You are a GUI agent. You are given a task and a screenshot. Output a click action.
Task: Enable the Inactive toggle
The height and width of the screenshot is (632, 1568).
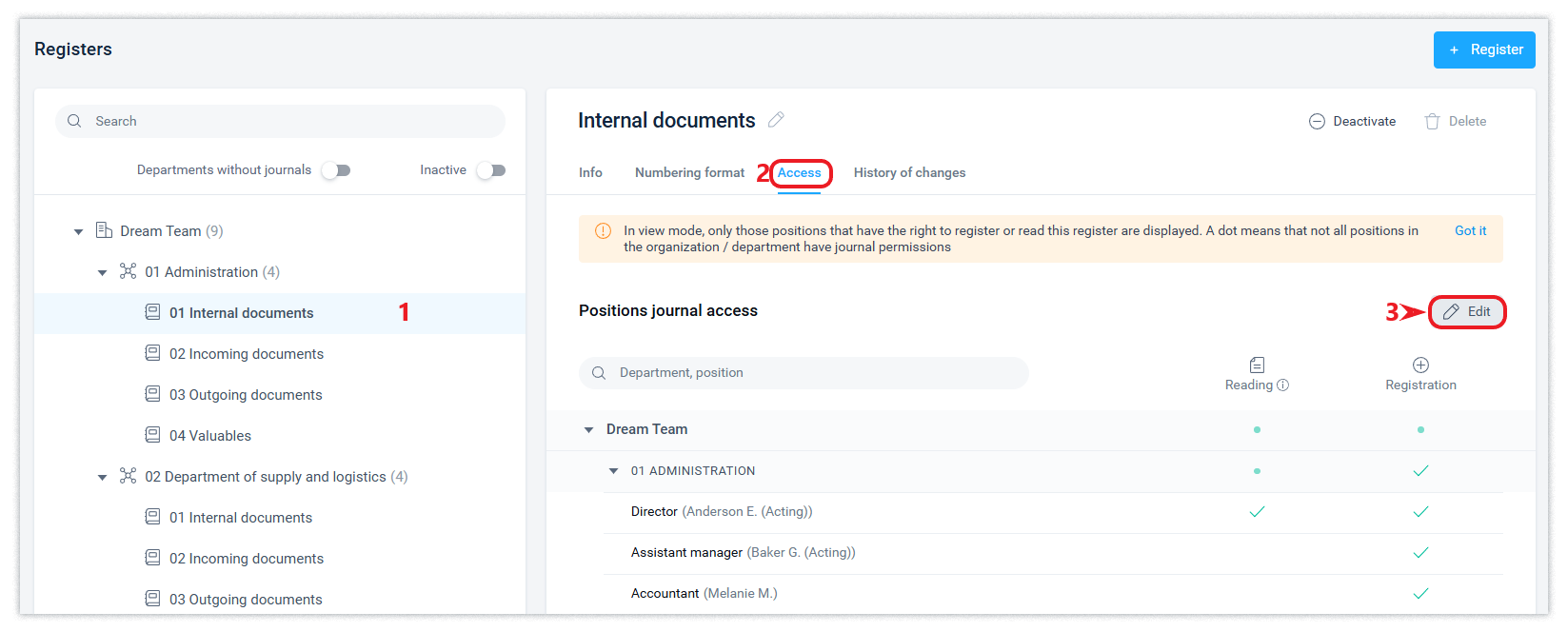tap(490, 170)
